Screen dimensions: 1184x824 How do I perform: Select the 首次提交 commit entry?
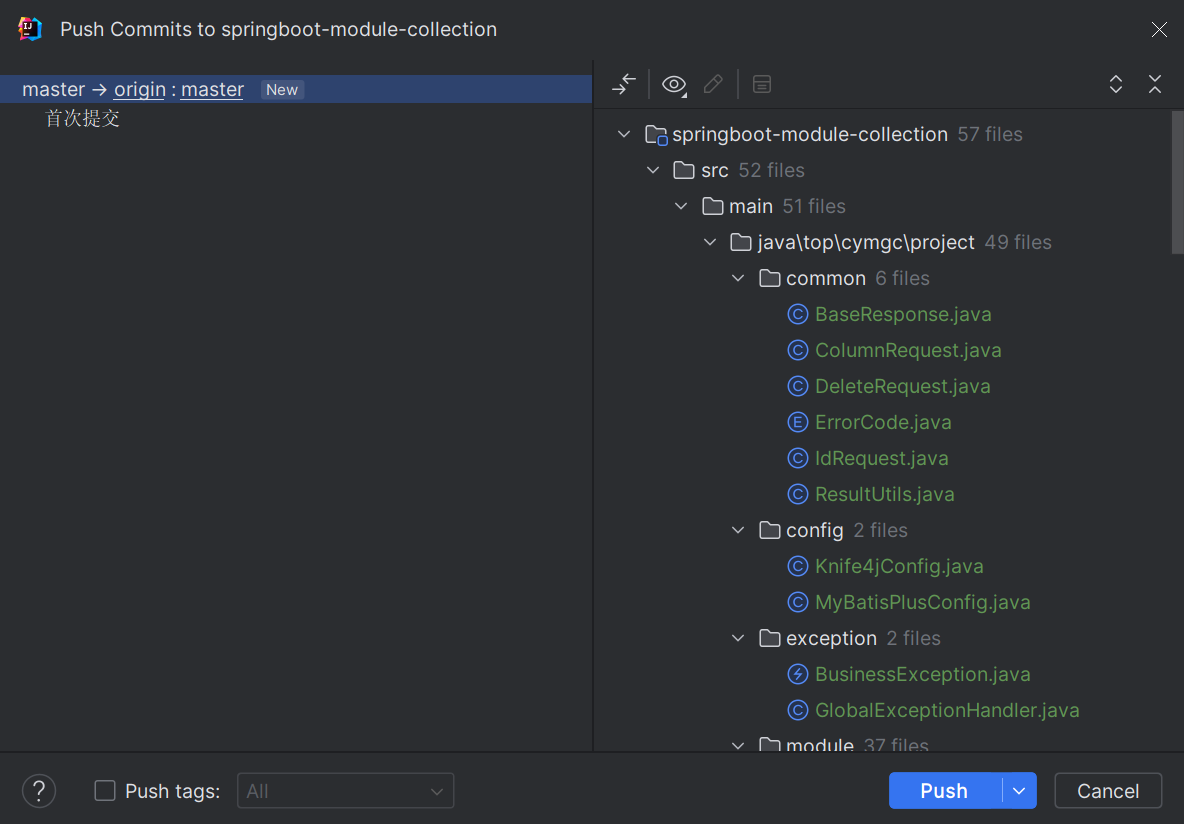click(82, 119)
